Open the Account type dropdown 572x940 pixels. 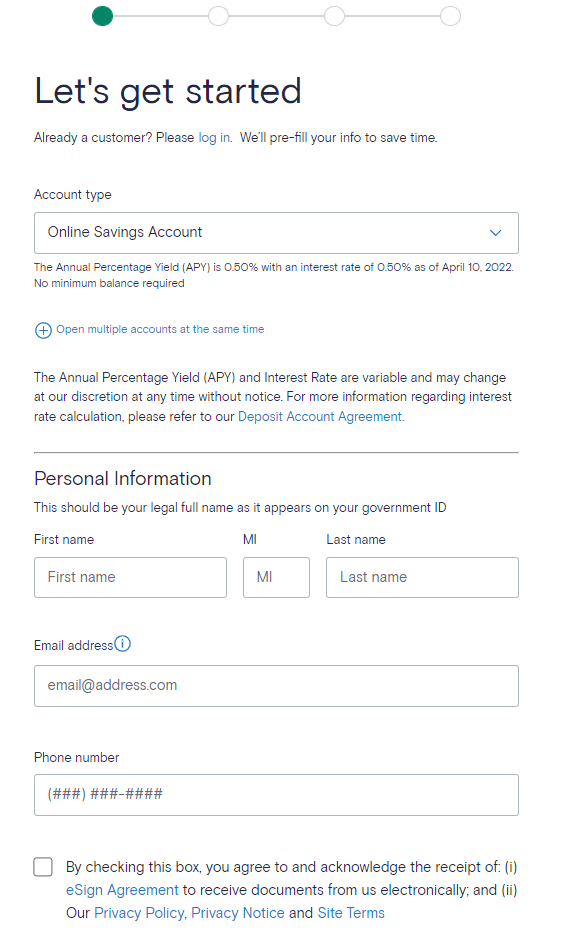[x=276, y=233]
